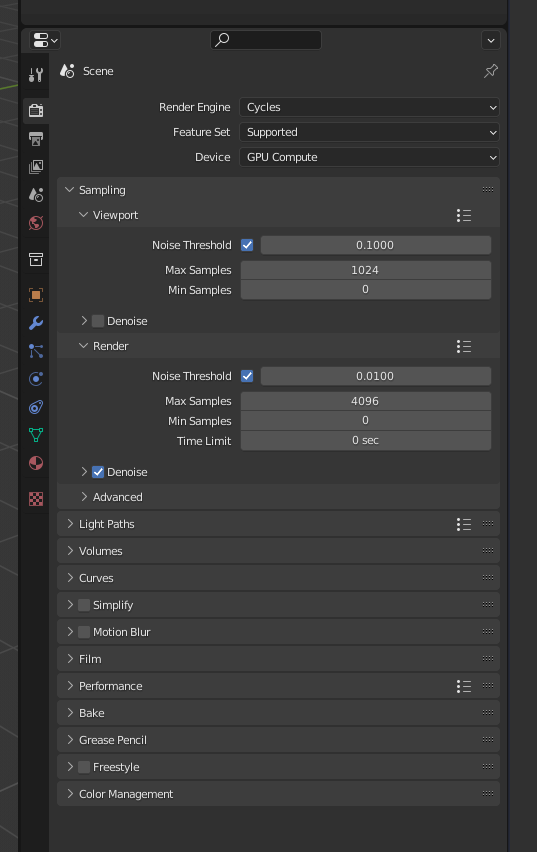The height and width of the screenshot is (852, 537).
Task: Open the World properties tab
Action: click(36, 223)
